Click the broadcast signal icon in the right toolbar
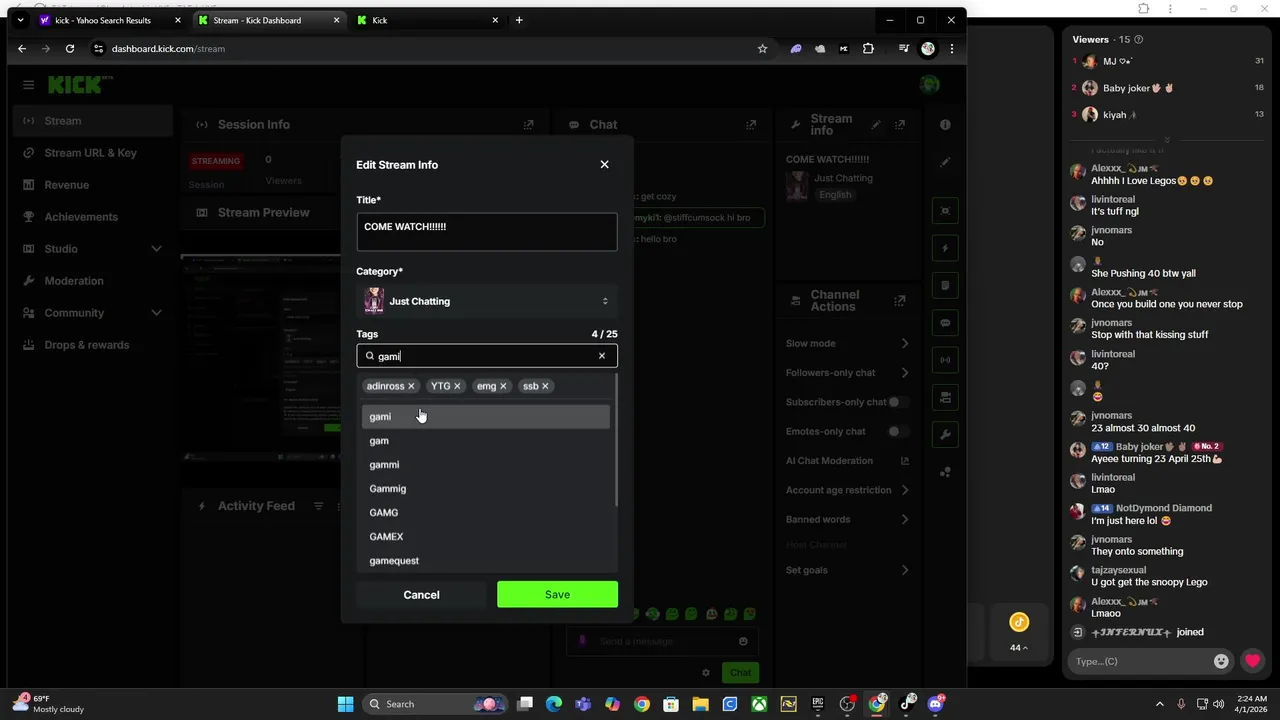Screen dimensions: 1280x720 click(x=945, y=360)
